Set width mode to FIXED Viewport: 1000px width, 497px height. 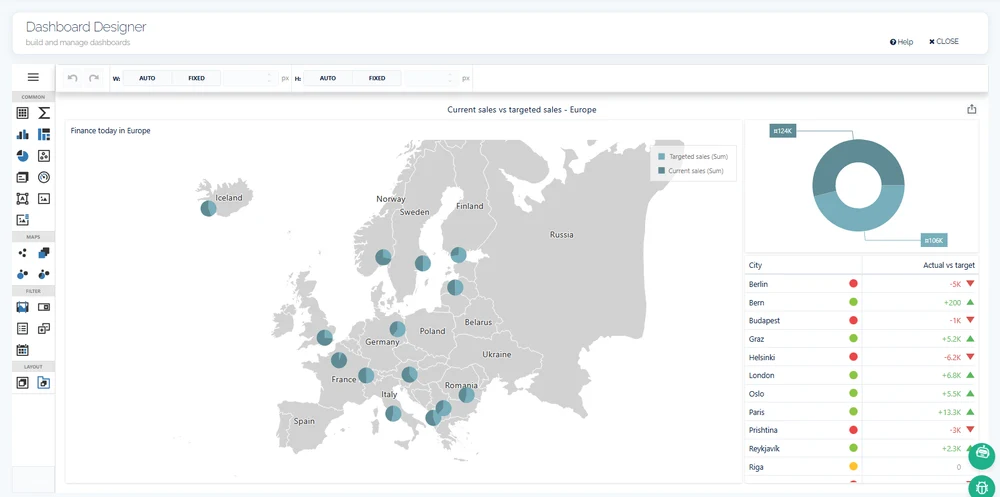click(196, 78)
